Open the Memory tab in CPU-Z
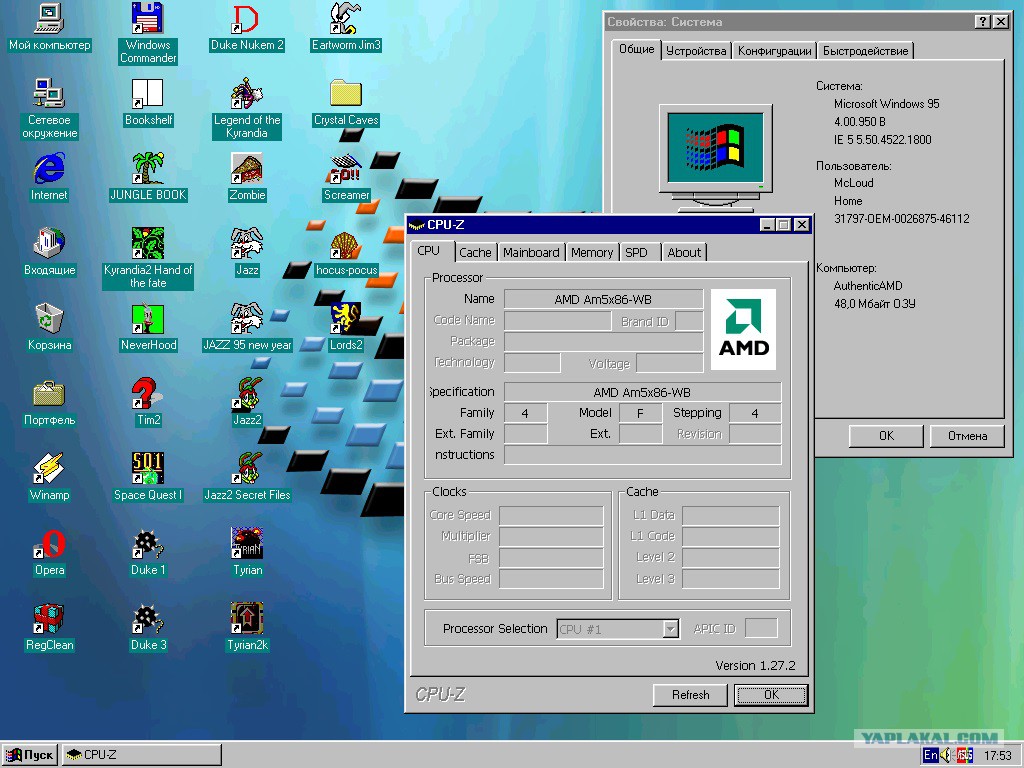The width and height of the screenshot is (1024, 768). (x=592, y=253)
